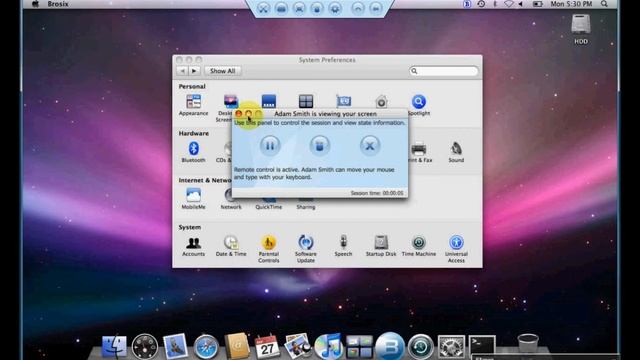Open the Apple menu
The width and height of the screenshot is (640, 360).
pos(35,4)
